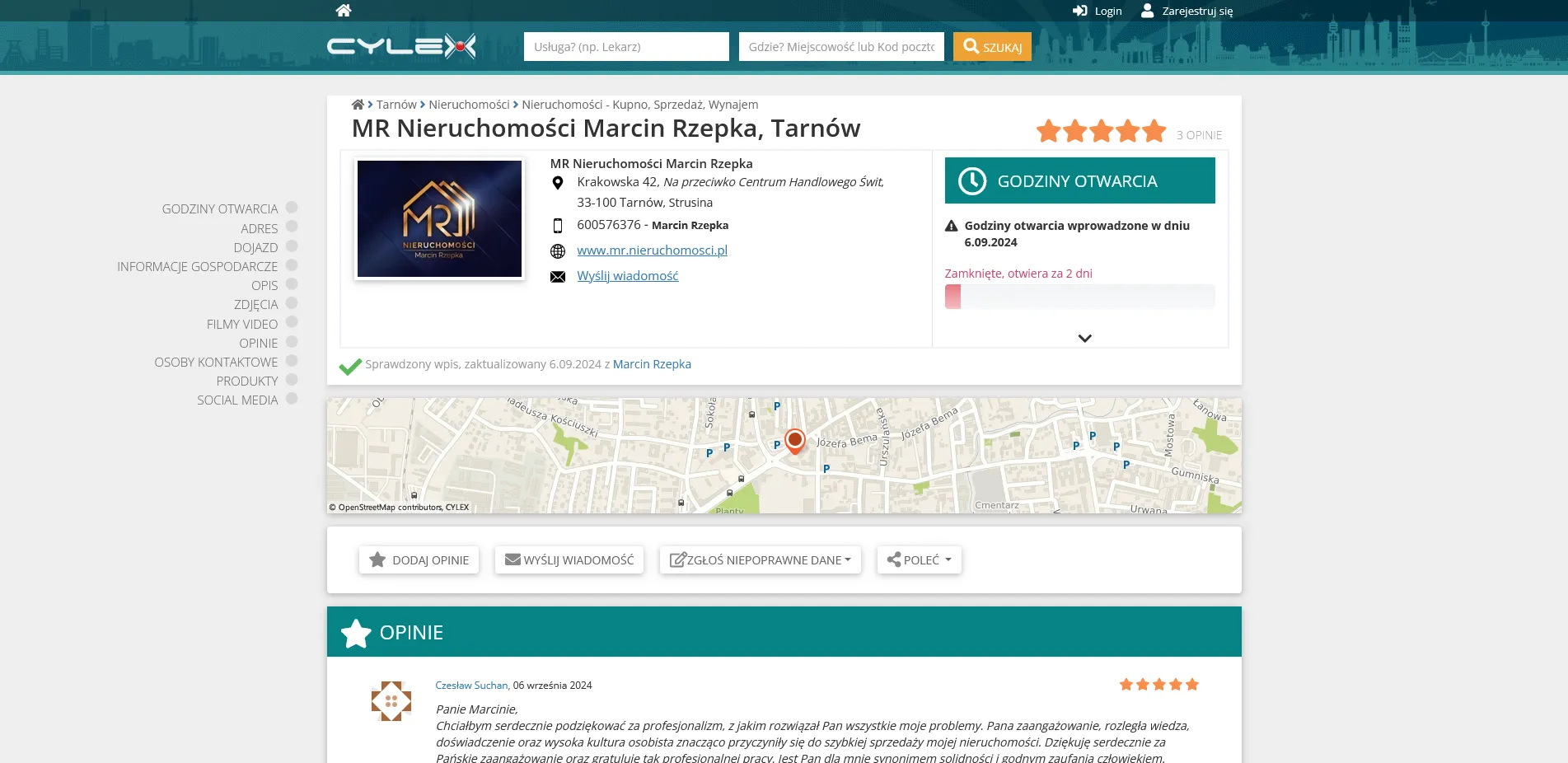Jump to ZDJĘCIA section

coord(255,305)
